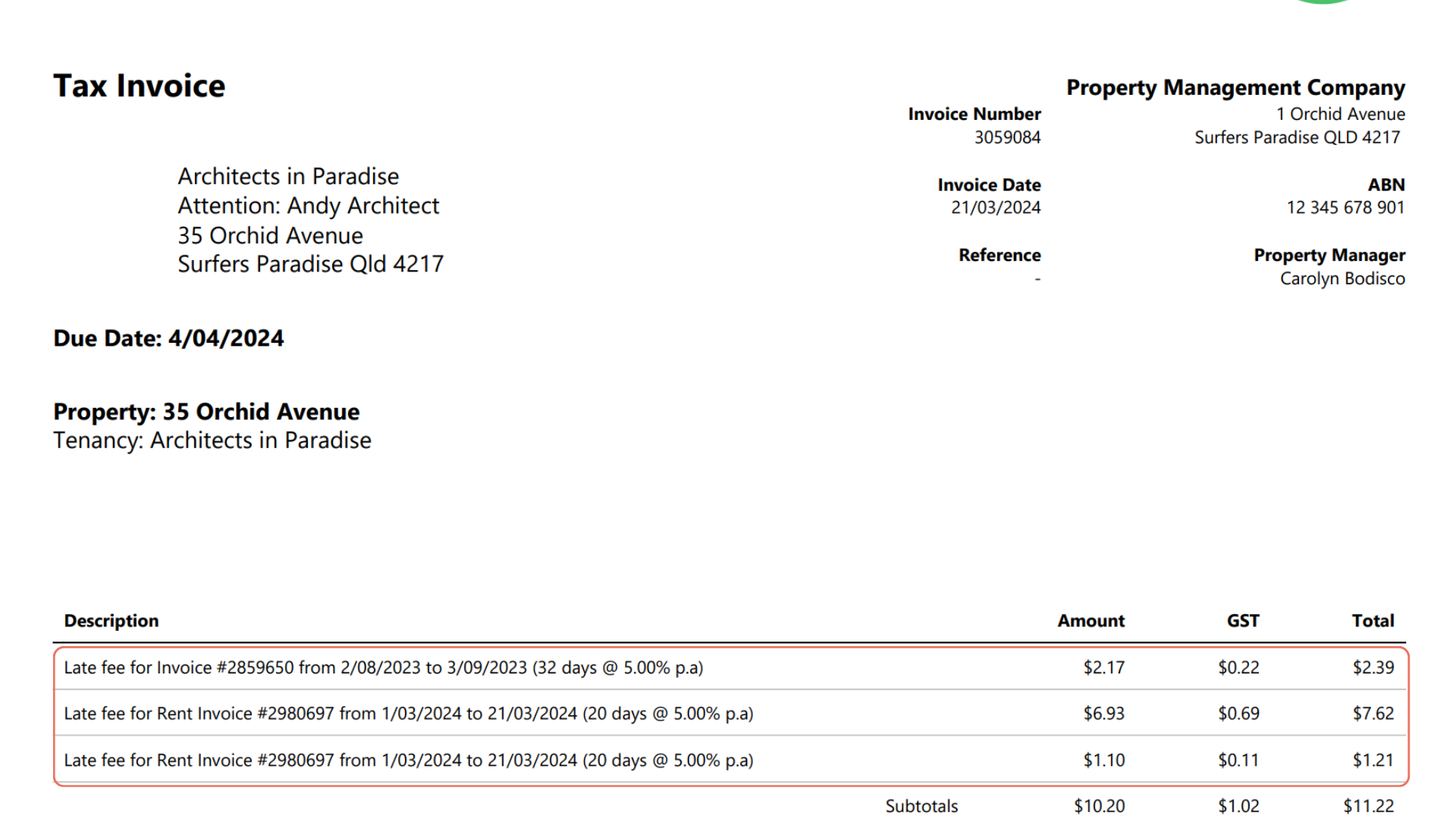Click the $6.93 late fee amount
This screenshot has width=1456, height=819.
point(1103,714)
